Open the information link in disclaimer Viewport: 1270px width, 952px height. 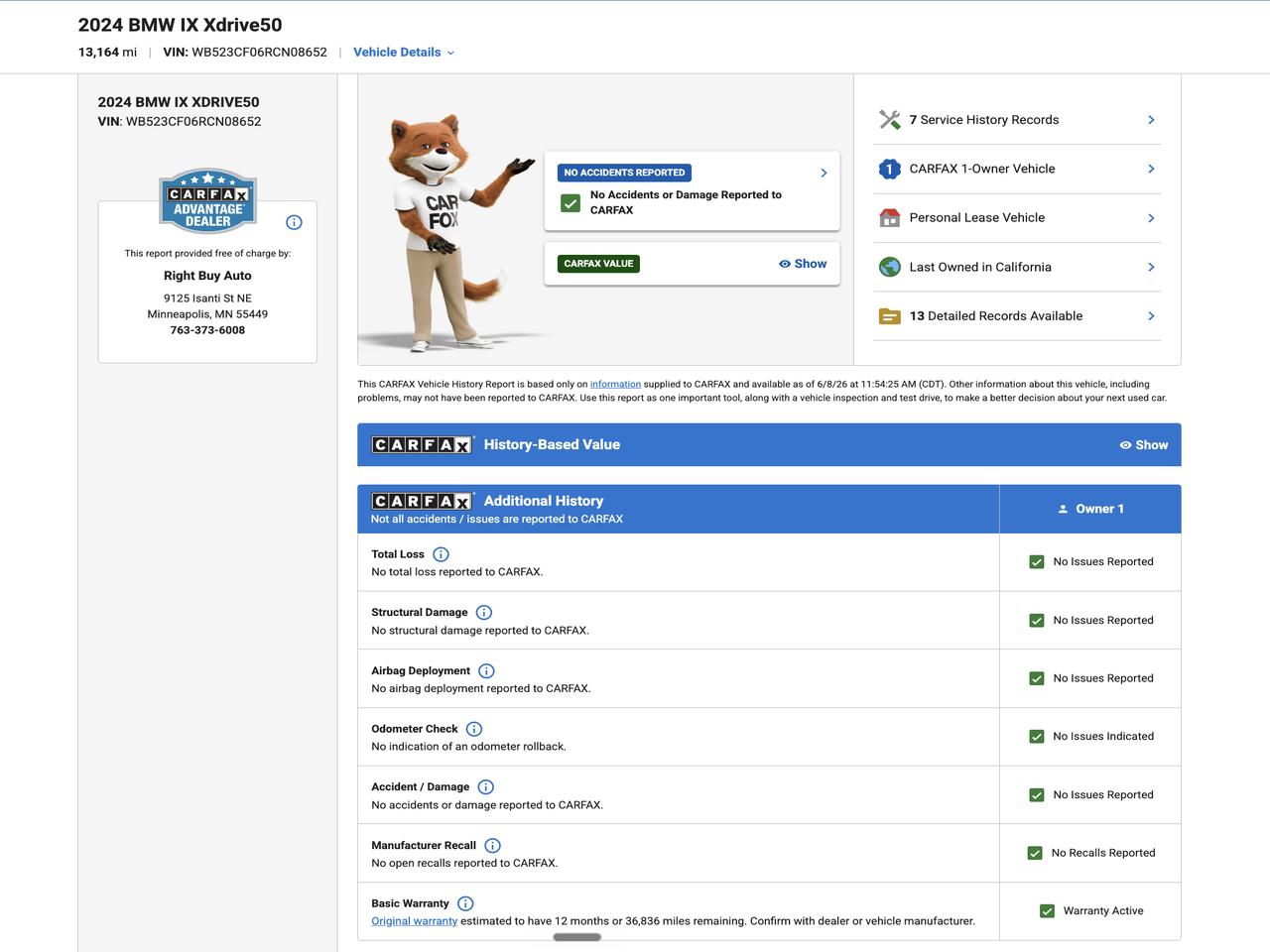[615, 384]
